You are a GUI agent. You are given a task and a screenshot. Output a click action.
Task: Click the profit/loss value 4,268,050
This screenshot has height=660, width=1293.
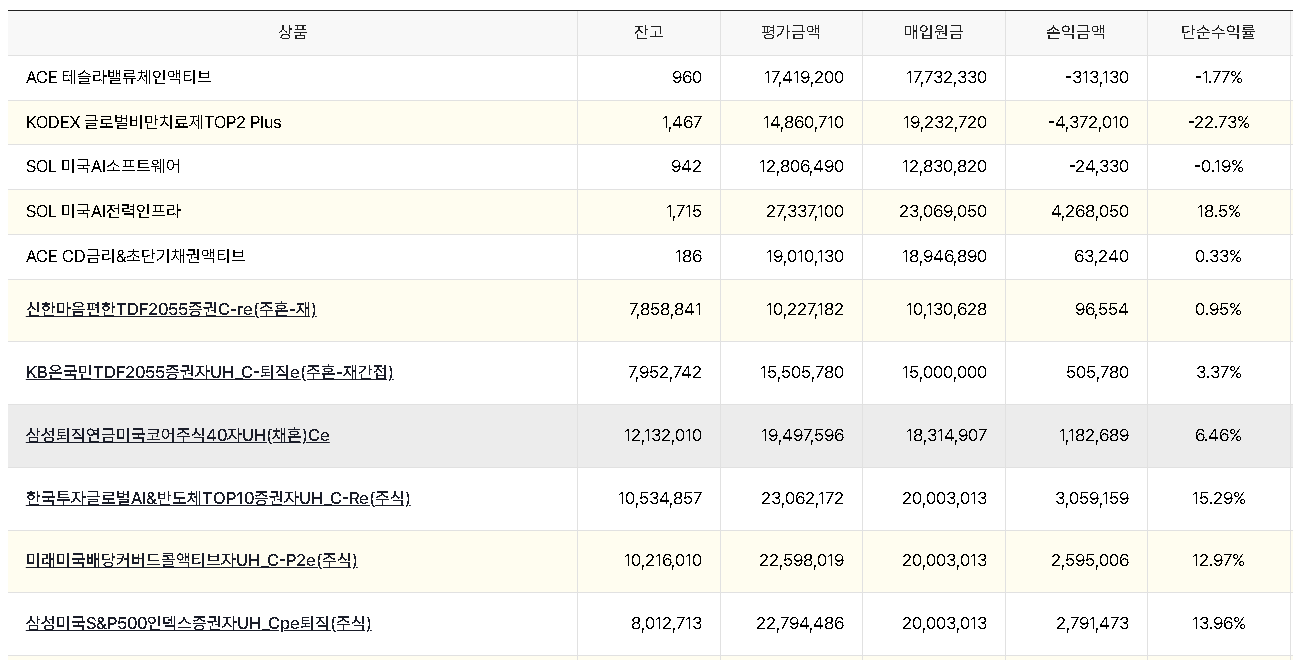click(x=1091, y=211)
